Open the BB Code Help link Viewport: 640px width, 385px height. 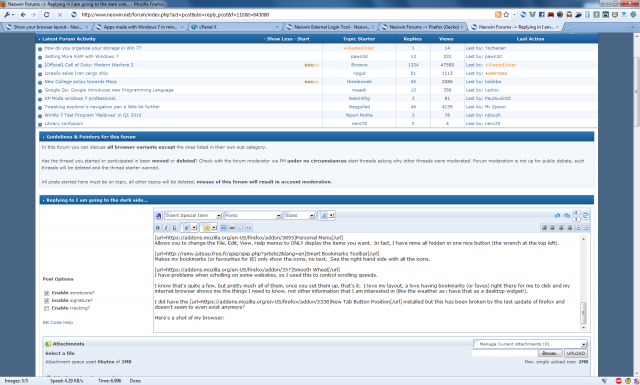click(x=58, y=323)
